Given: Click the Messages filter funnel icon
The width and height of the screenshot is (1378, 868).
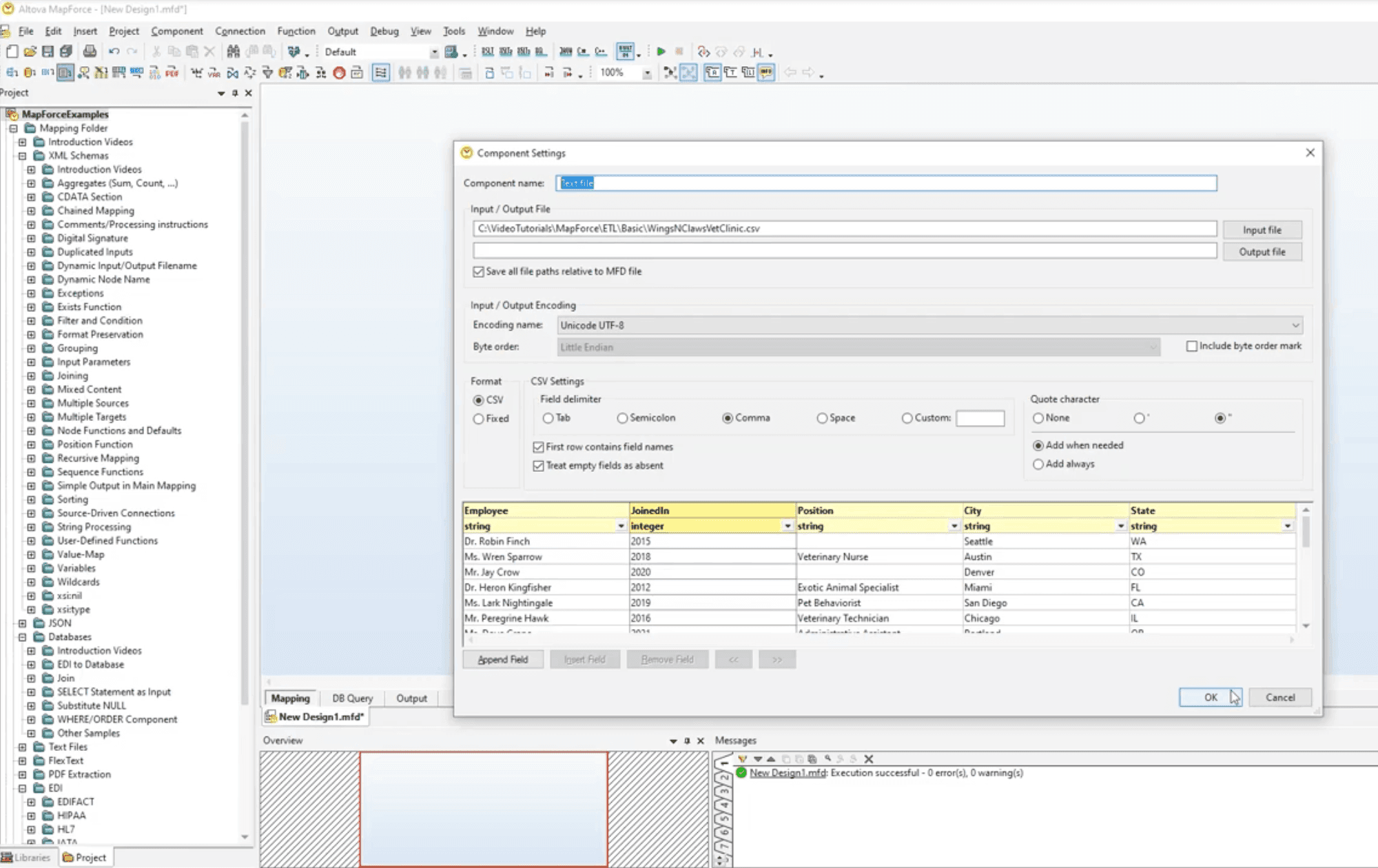Looking at the screenshot, I should pyautogui.click(x=742, y=759).
